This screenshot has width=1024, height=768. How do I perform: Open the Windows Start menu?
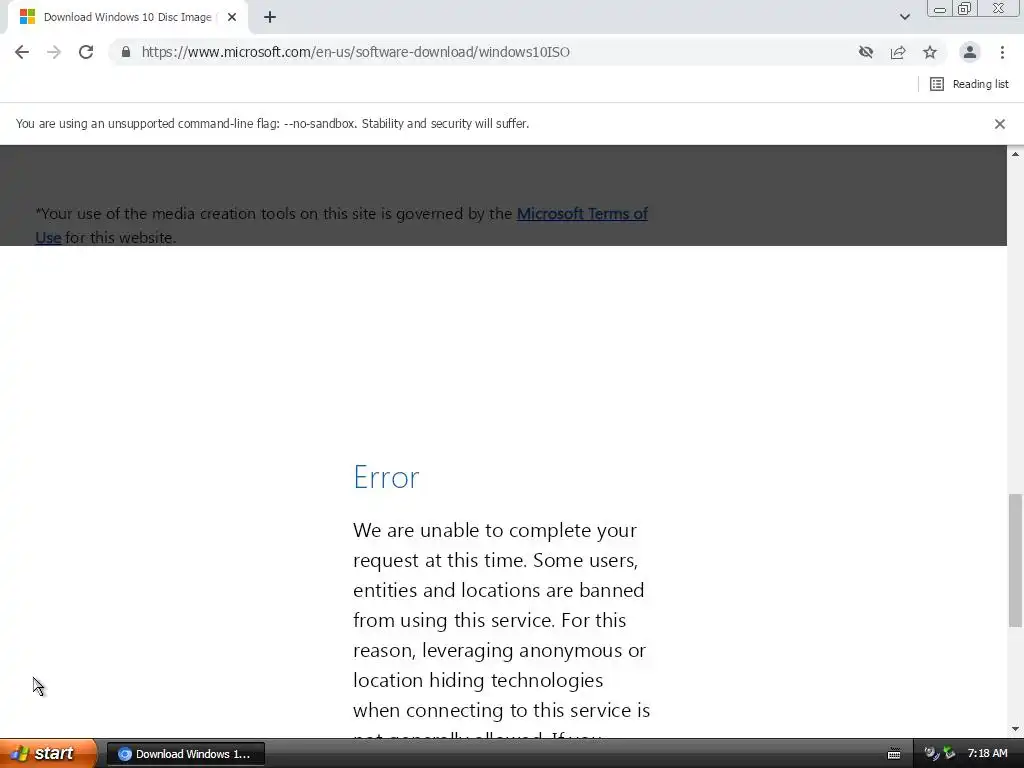pos(48,754)
